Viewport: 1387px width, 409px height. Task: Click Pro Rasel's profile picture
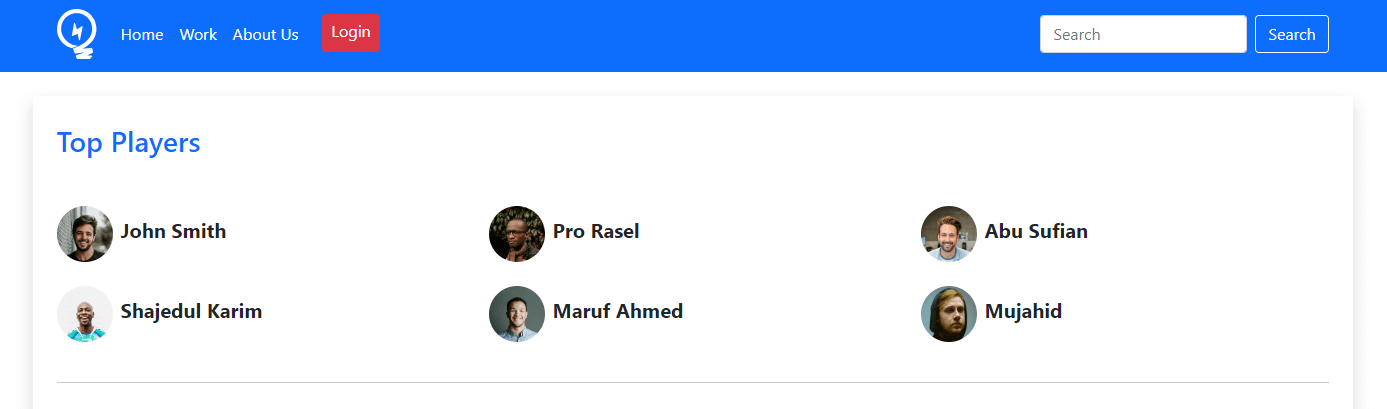point(517,234)
